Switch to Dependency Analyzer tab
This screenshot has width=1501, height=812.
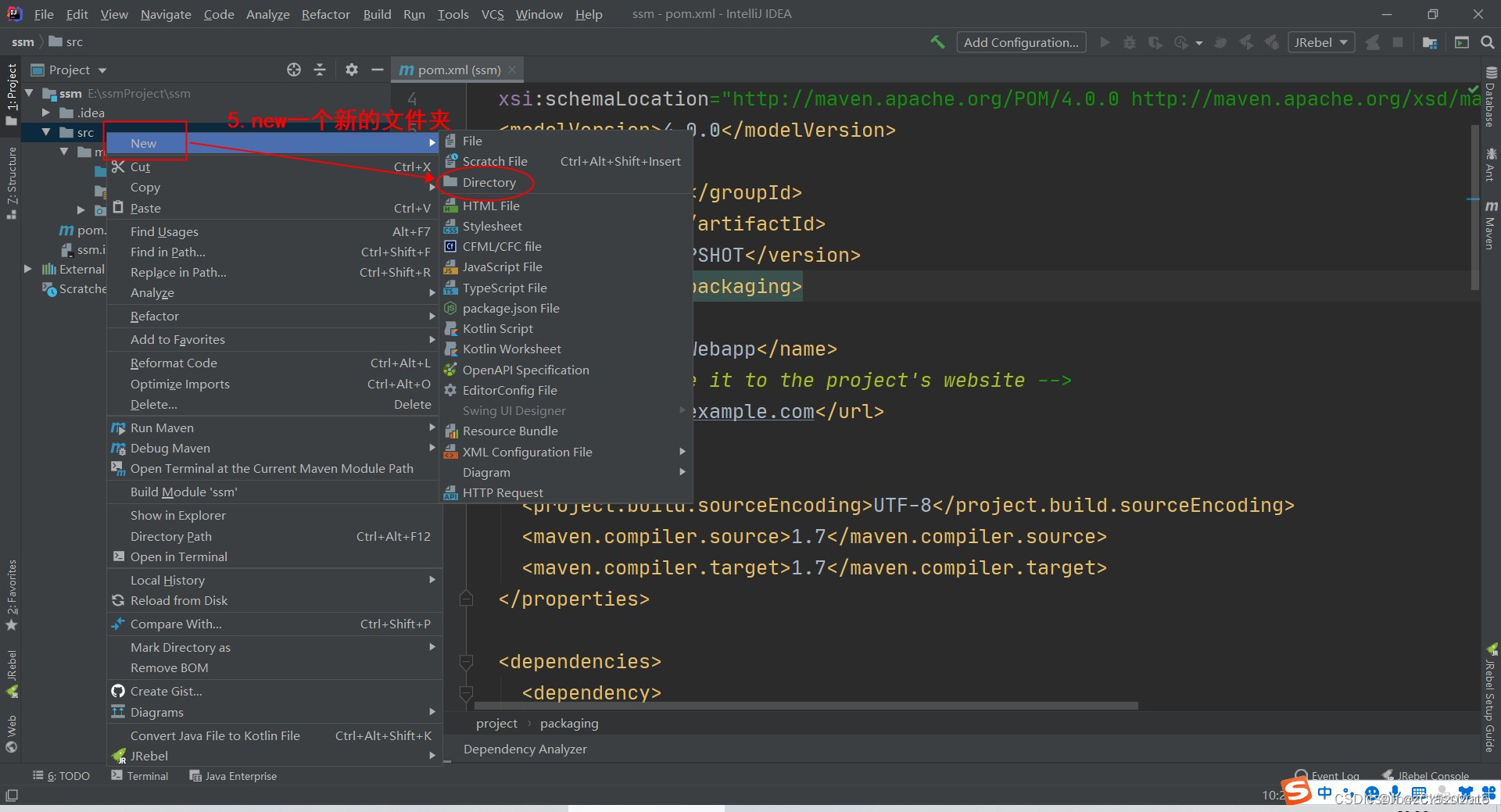pyautogui.click(x=525, y=749)
